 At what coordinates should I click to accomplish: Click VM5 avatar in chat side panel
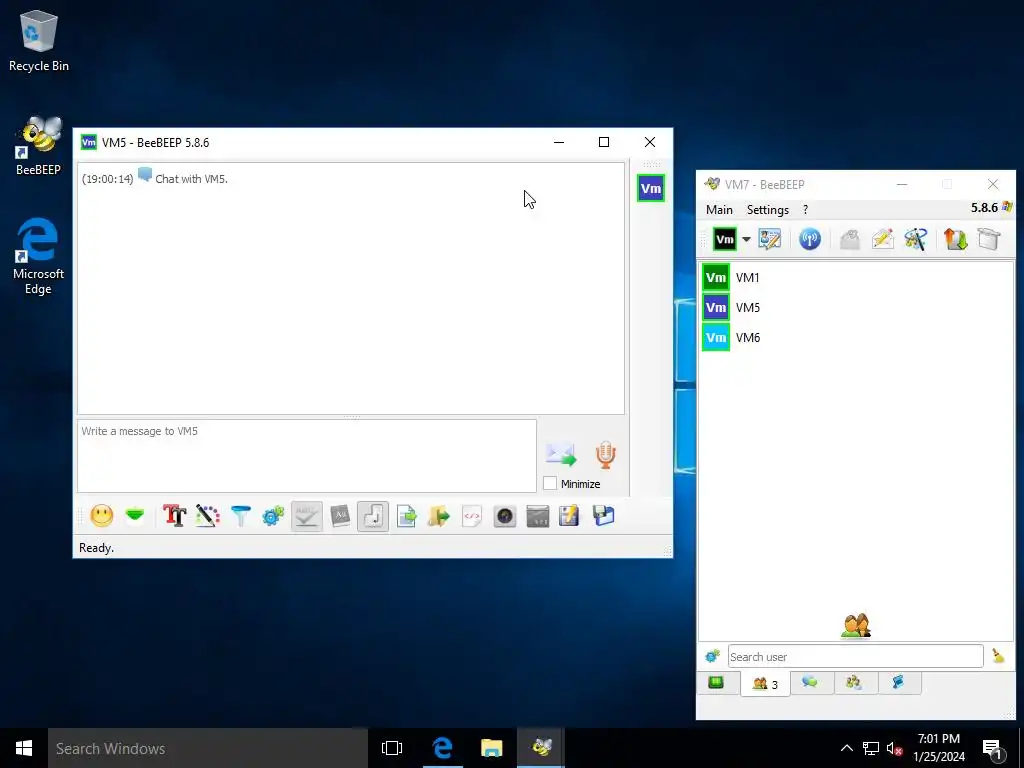pos(651,189)
